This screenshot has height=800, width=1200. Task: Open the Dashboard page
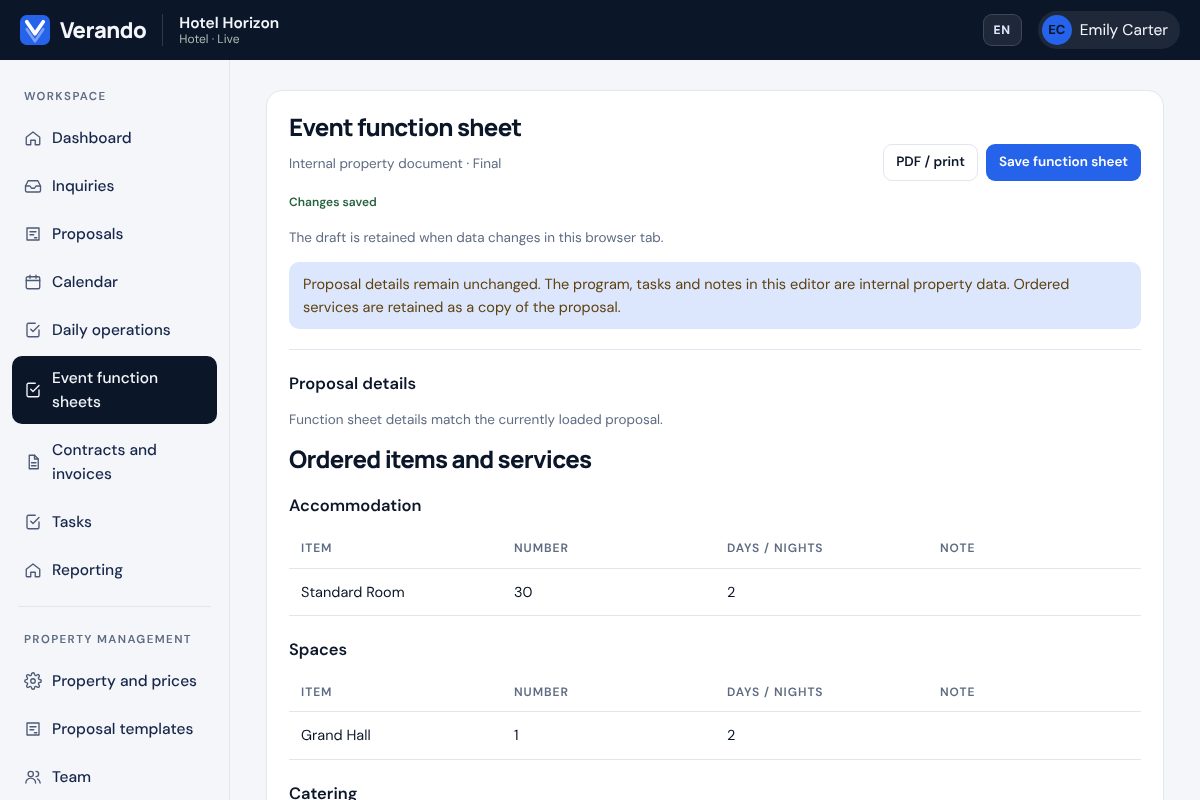[114, 138]
